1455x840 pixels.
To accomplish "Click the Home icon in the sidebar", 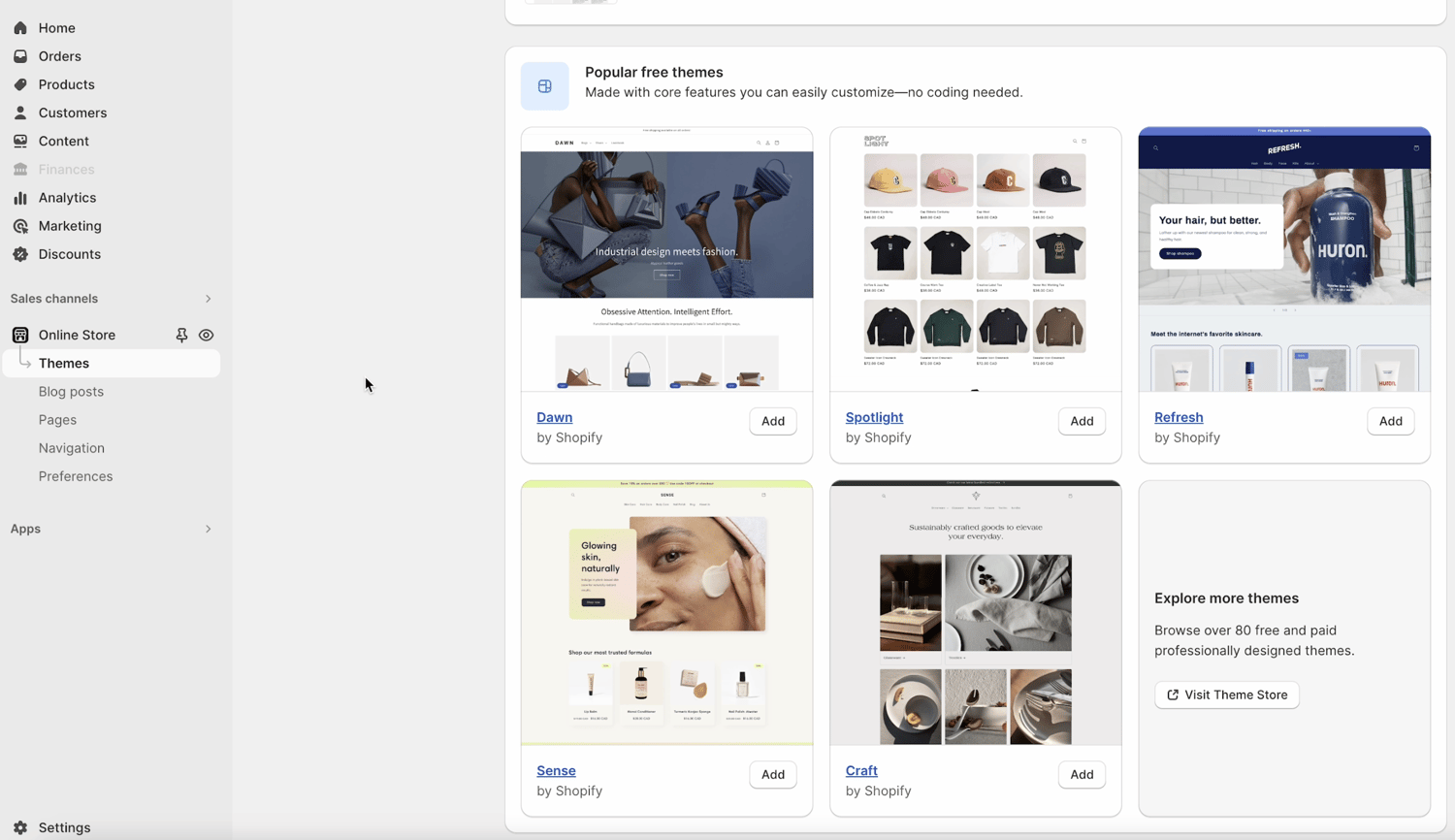I will coord(20,28).
